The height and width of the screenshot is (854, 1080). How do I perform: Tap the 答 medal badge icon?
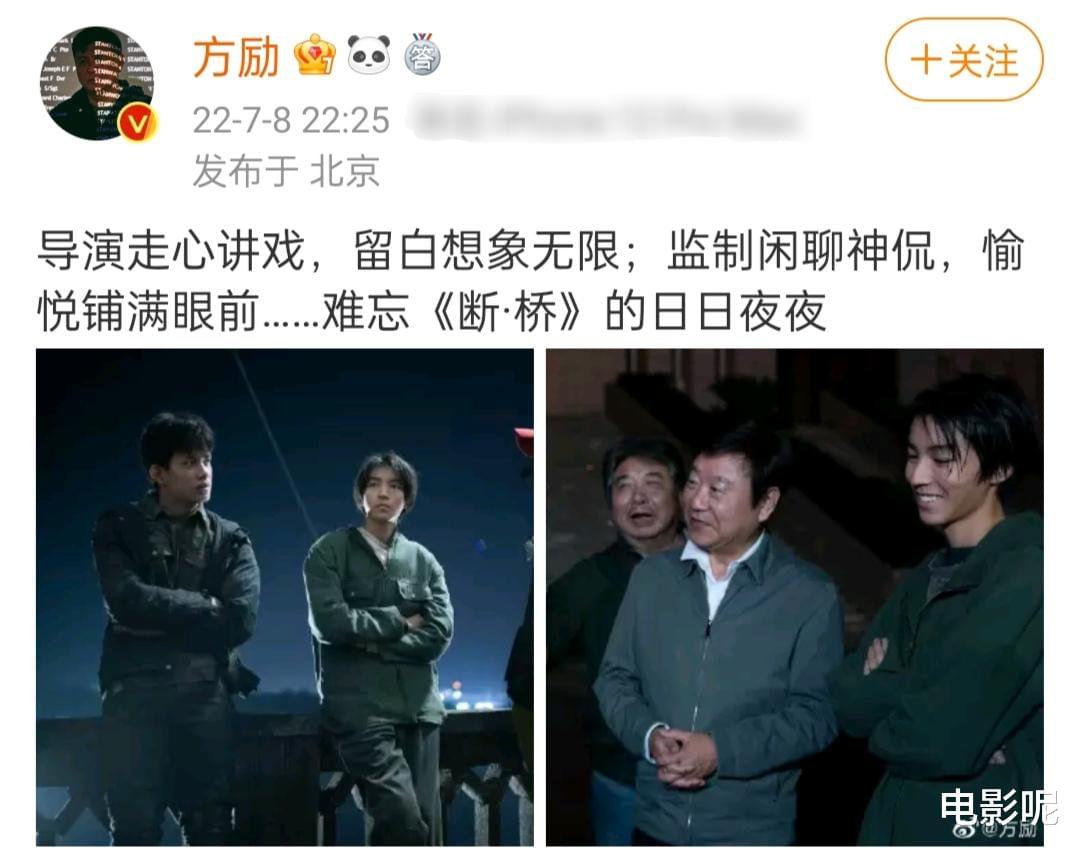click(422, 54)
